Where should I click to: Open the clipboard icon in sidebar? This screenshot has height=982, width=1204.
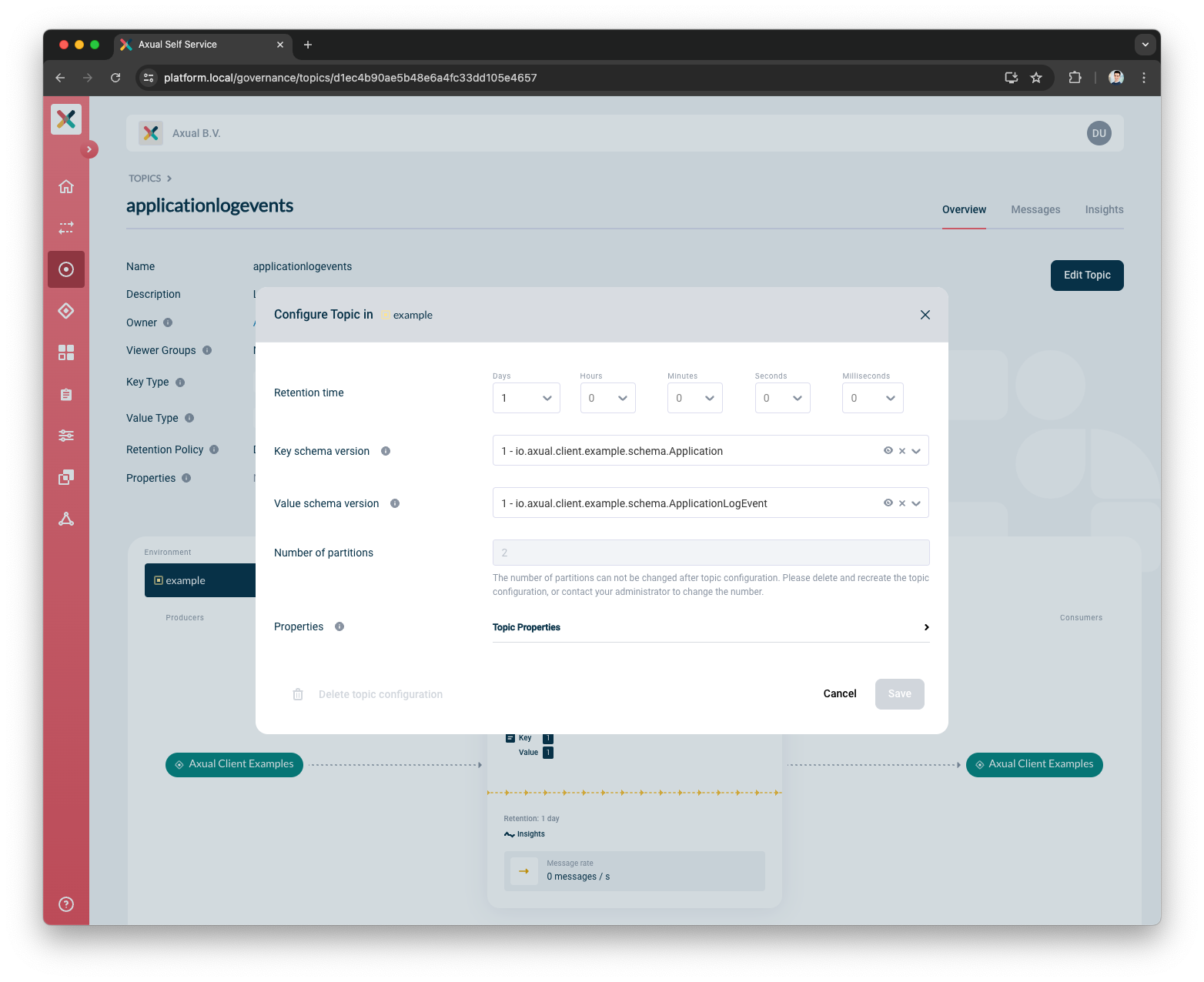pos(66,394)
